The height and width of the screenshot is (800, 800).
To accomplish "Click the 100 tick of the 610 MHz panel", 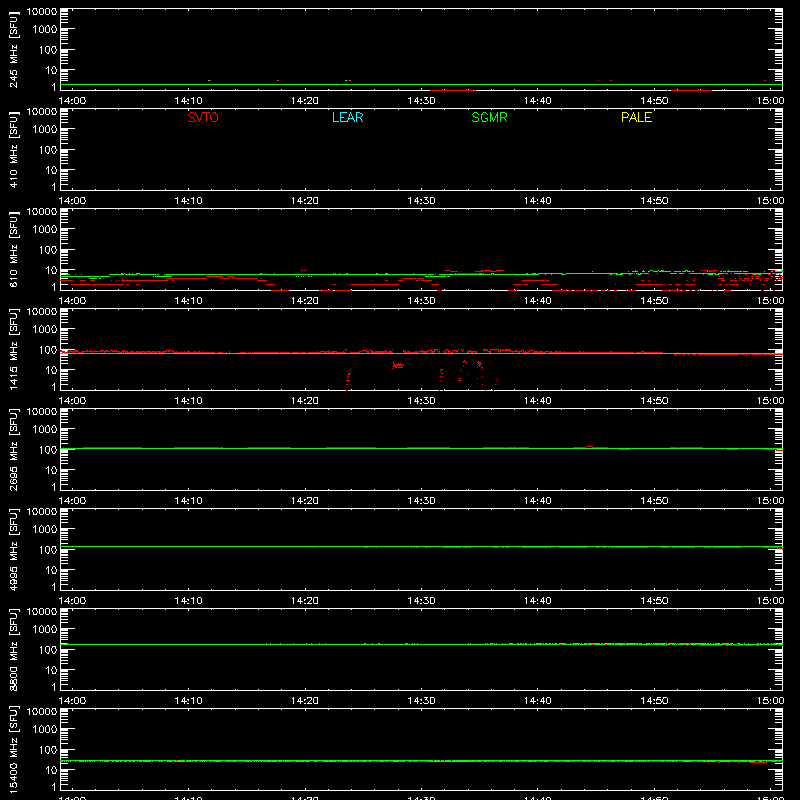I will pos(48,250).
